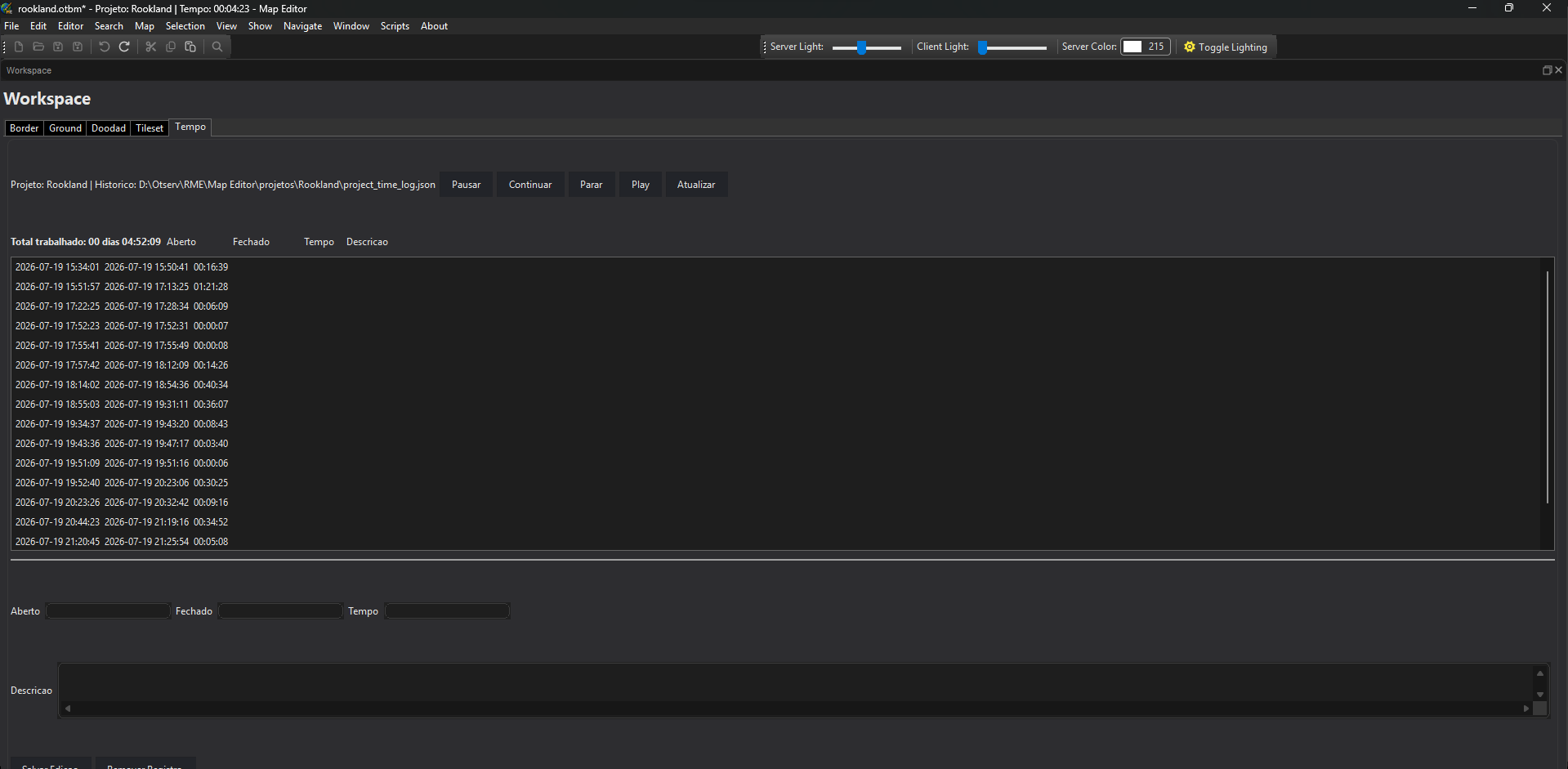Open the Show menu
1568x769 pixels.
pyautogui.click(x=260, y=26)
